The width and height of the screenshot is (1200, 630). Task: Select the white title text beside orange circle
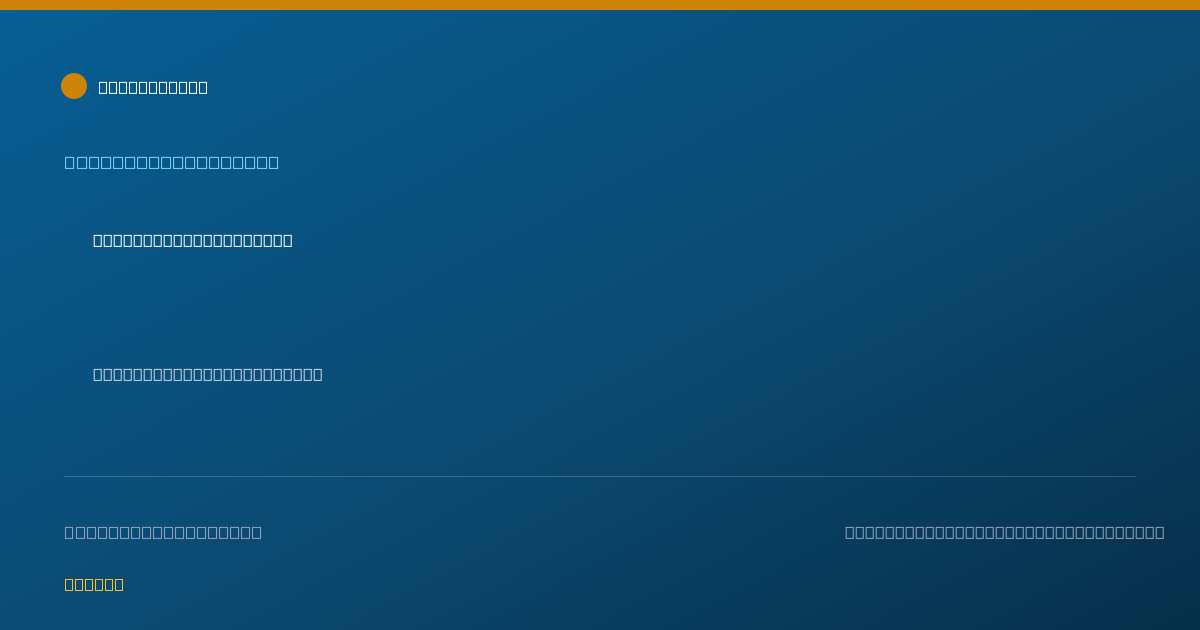(153, 87)
